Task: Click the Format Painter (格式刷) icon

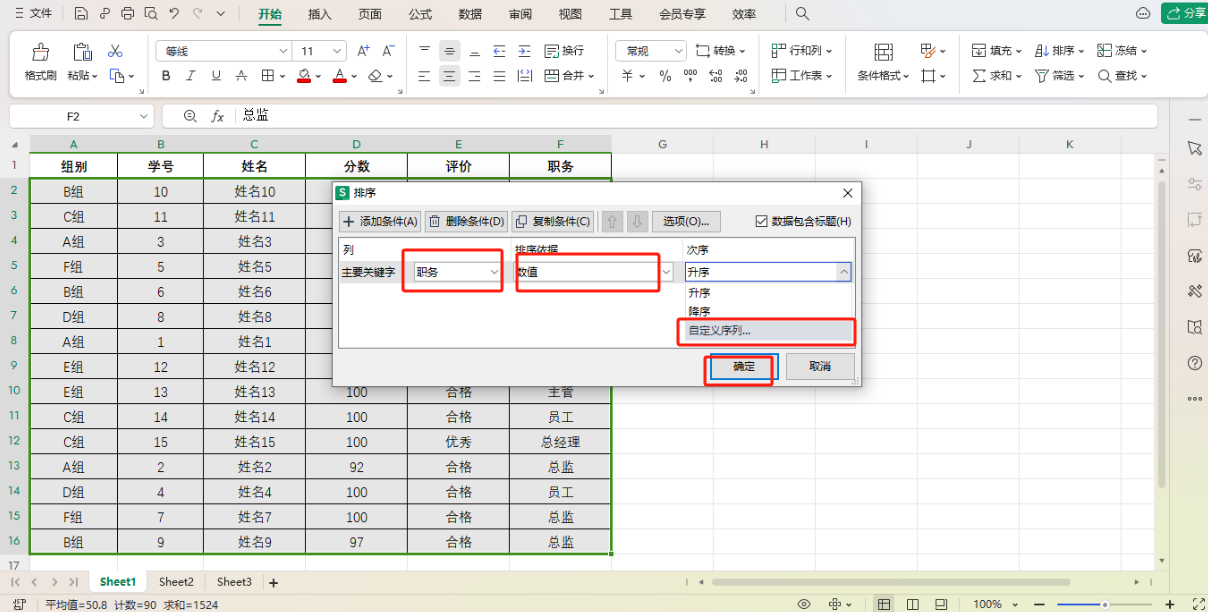Action: [x=41, y=51]
